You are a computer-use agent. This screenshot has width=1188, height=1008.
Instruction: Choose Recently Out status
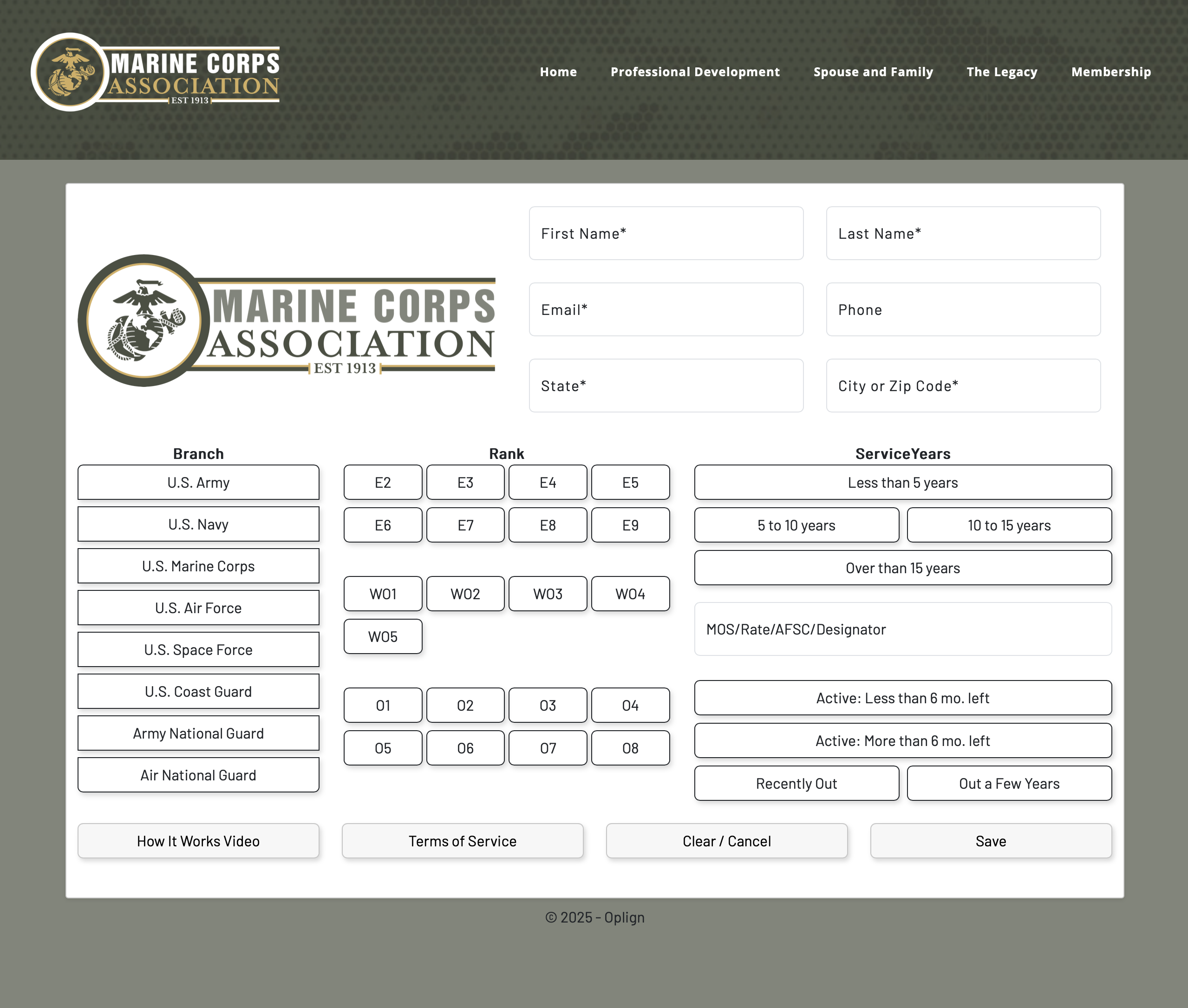tap(796, 784)
